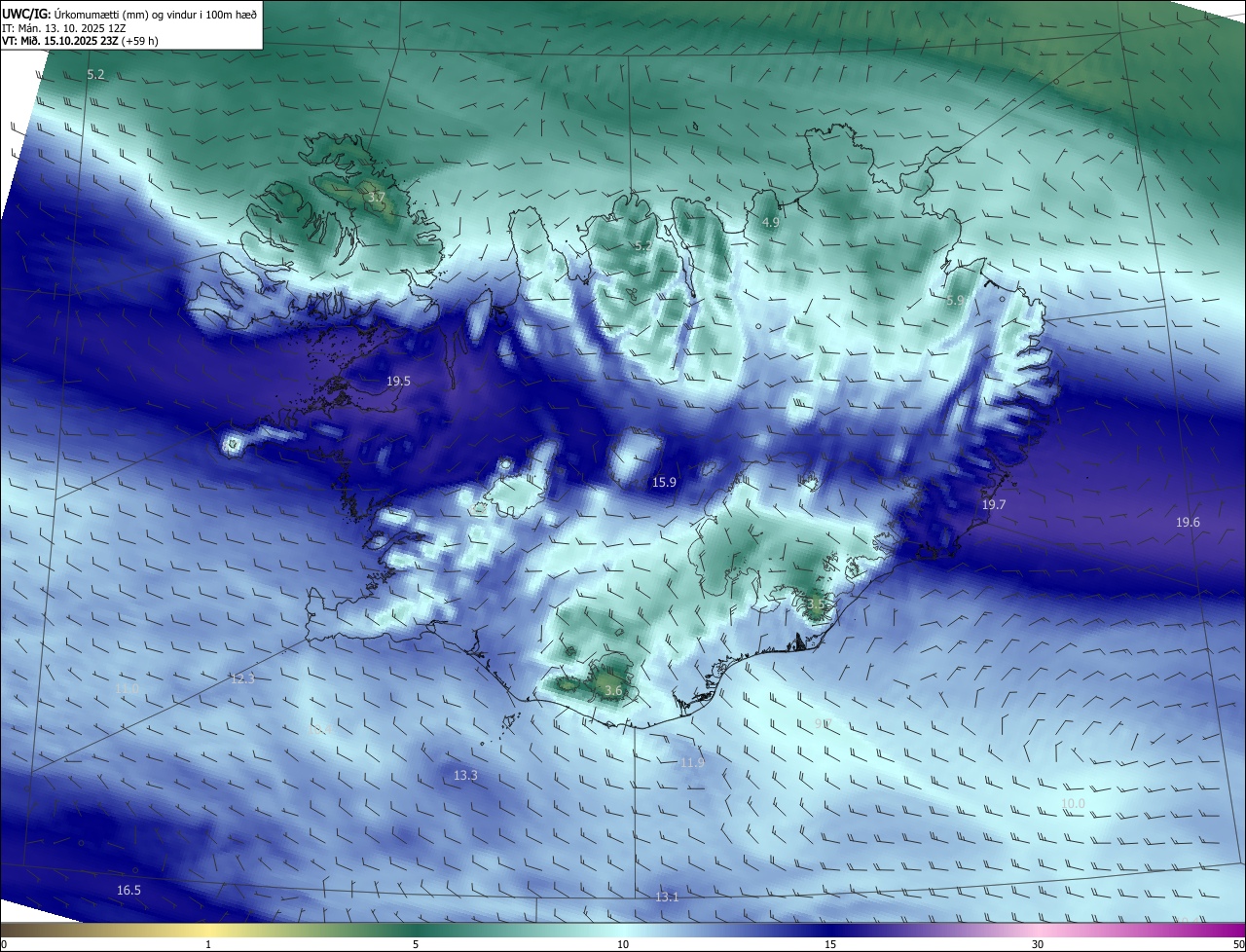Click the 13.3 value label south of Iceland
The height and width of the screenshot is (952, 1246).
pyautogui.click(x=465, y=776)
